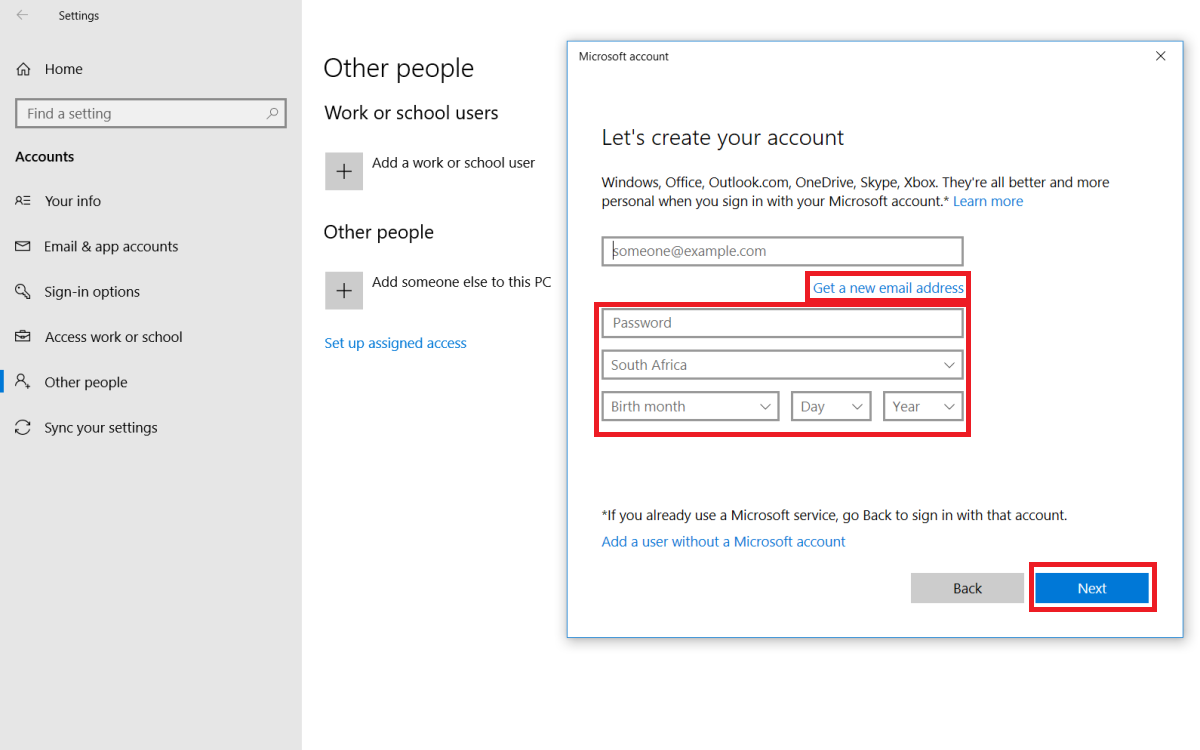Click the back arrow in Settings header
Screen dimensions: 1200x750
tap(22, 15)
